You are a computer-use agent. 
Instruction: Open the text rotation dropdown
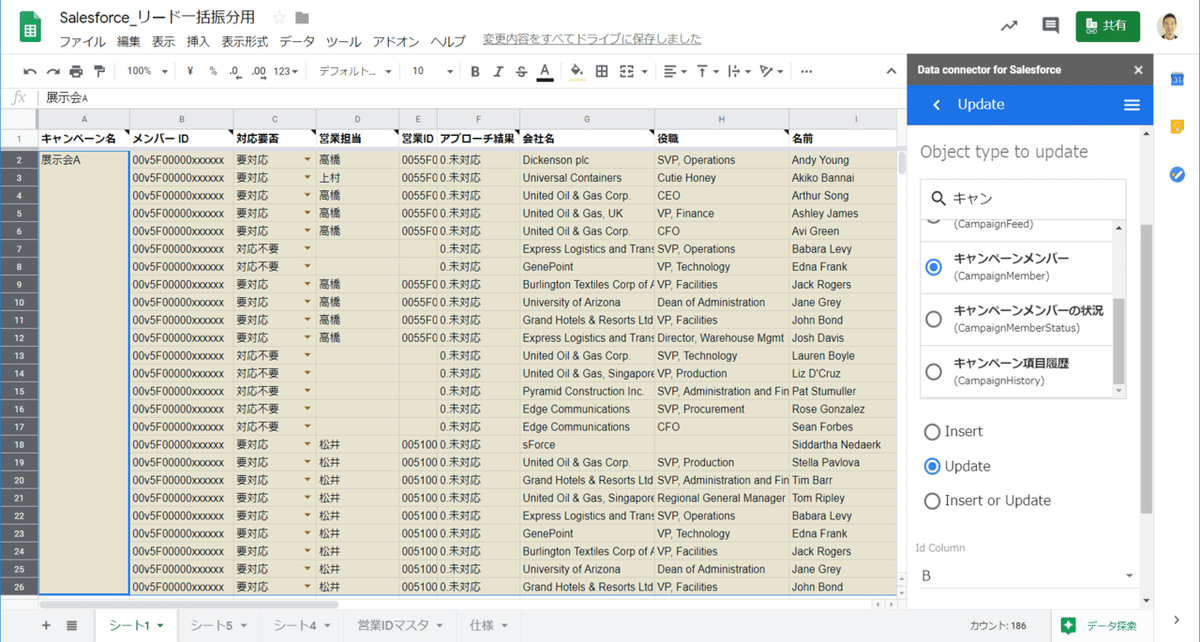771,72
